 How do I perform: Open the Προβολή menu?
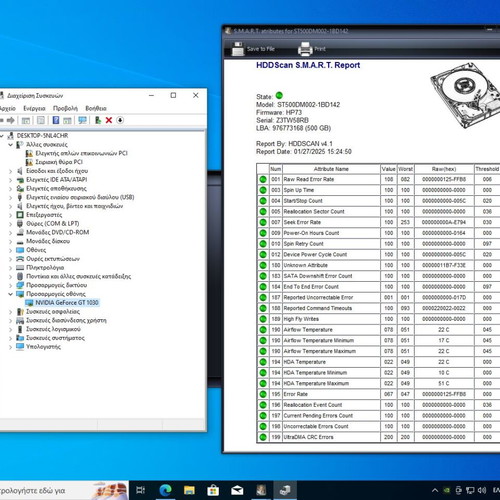65,108
